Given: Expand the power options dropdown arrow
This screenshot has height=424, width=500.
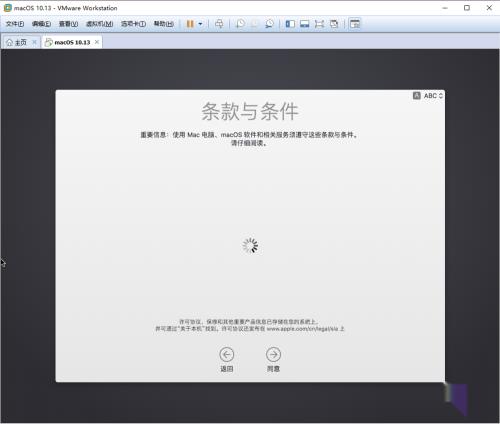Looking at the screenshot, I should pos(200,24).
